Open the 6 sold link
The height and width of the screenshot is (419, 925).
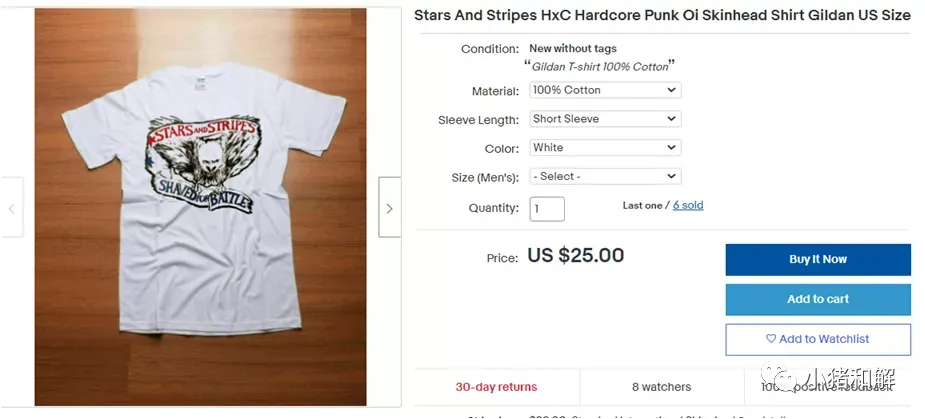pyautogui.click(x=688, y=205)
